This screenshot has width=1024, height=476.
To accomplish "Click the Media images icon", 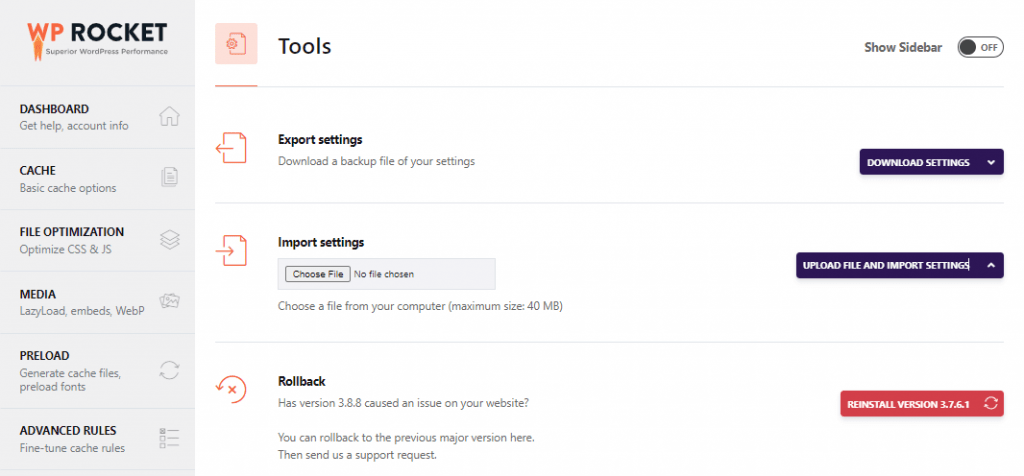I will pos(169,301).
